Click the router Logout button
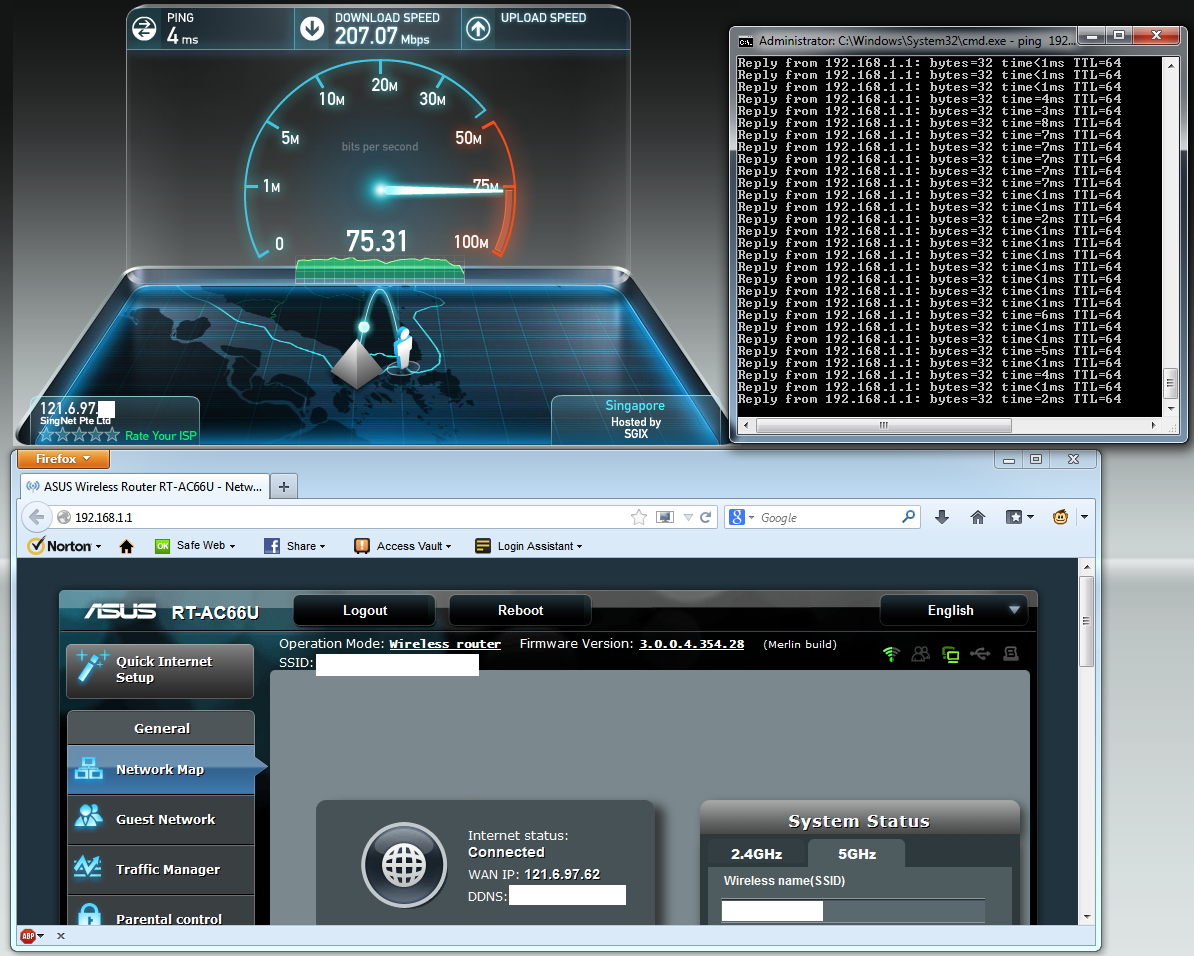The height and width of the screenshot is (956, 1194). click(365, 610)
